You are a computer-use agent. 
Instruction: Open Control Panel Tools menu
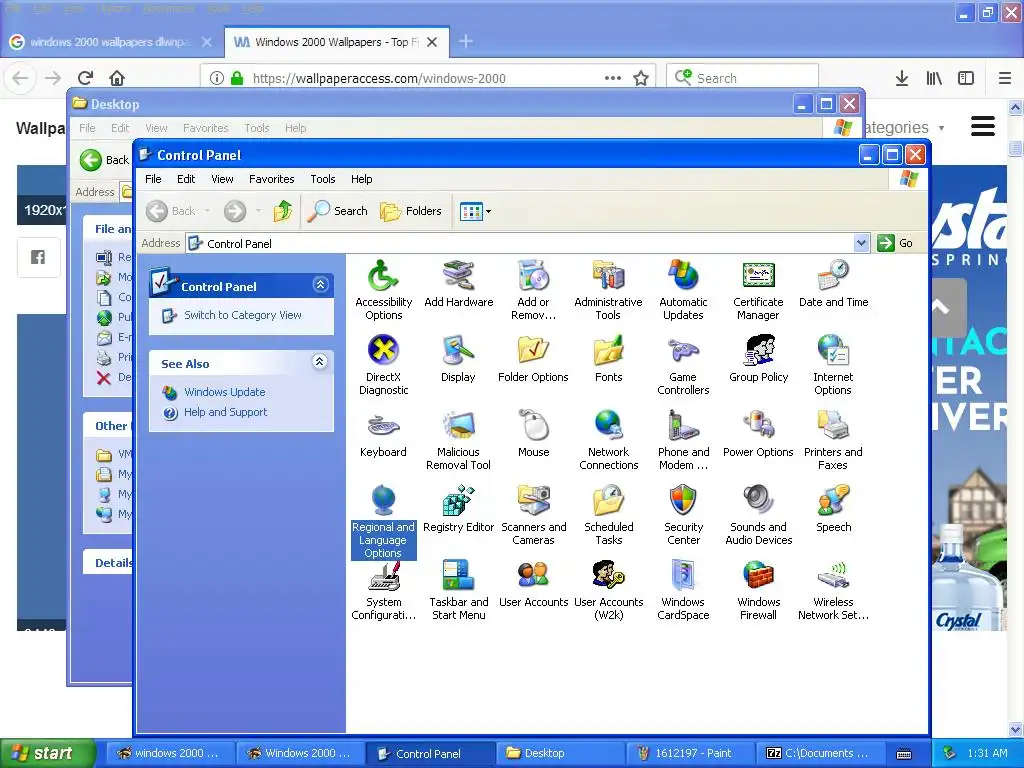coord(323,179)
